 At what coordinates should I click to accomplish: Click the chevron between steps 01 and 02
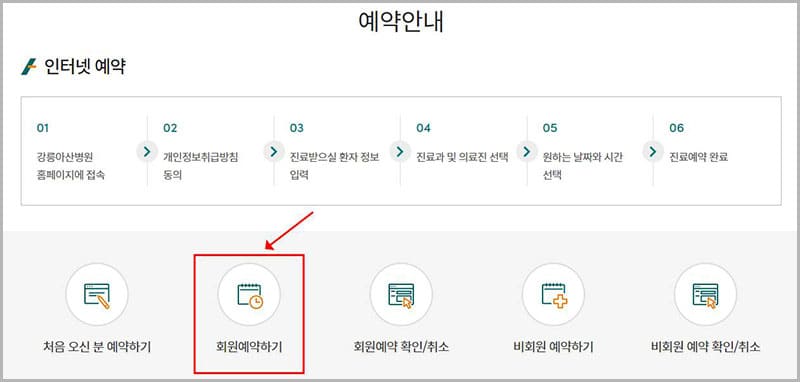pyautogui.click(x=147, y=151)
